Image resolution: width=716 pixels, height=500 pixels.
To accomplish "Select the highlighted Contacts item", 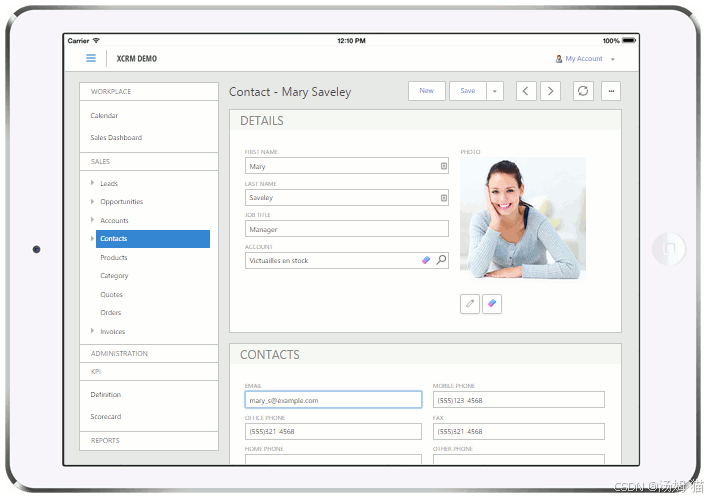I will point(153,239).
